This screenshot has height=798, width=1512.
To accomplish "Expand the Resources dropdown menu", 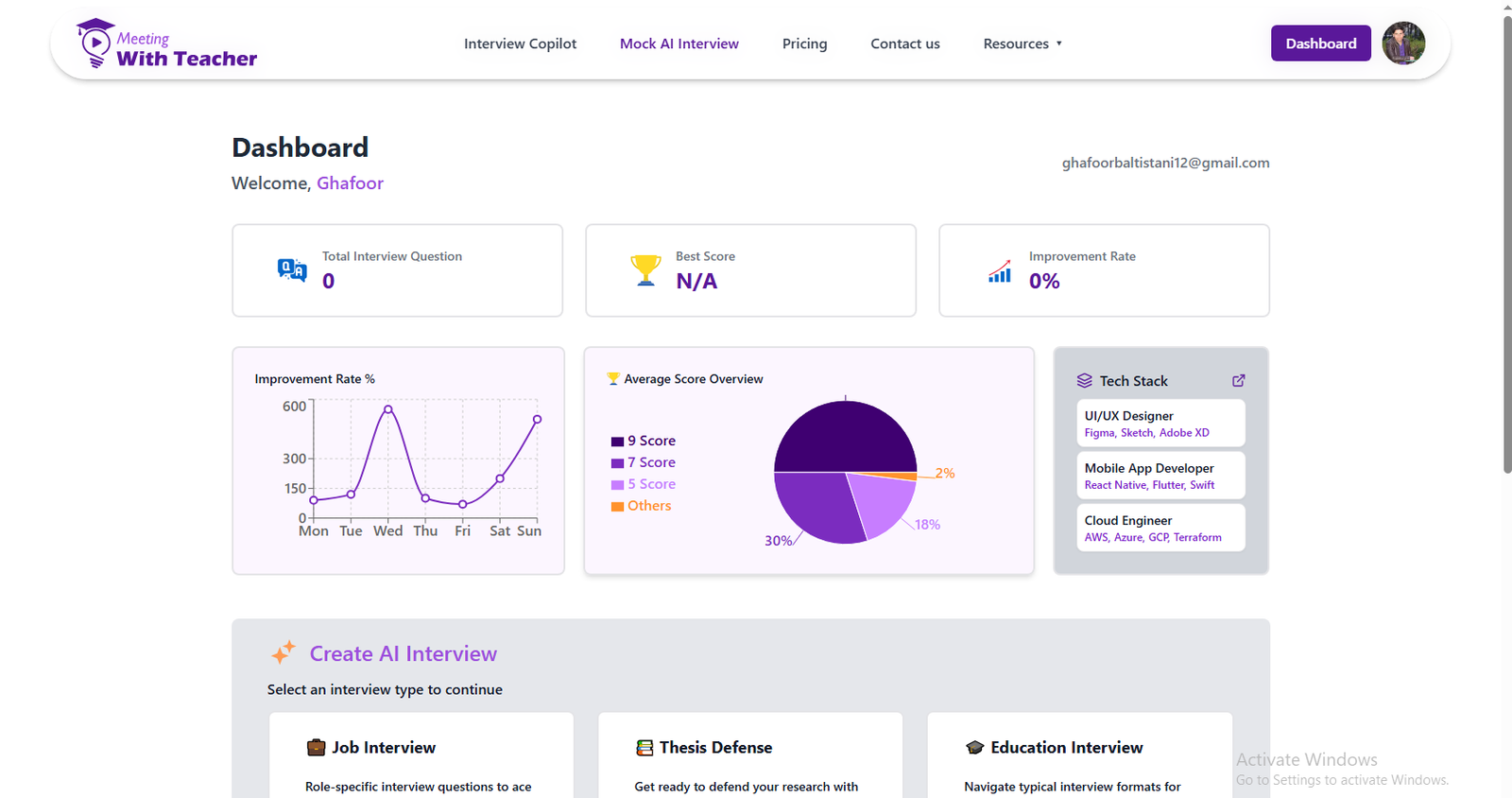I will pyautogui.click(x=1022, y=43).
